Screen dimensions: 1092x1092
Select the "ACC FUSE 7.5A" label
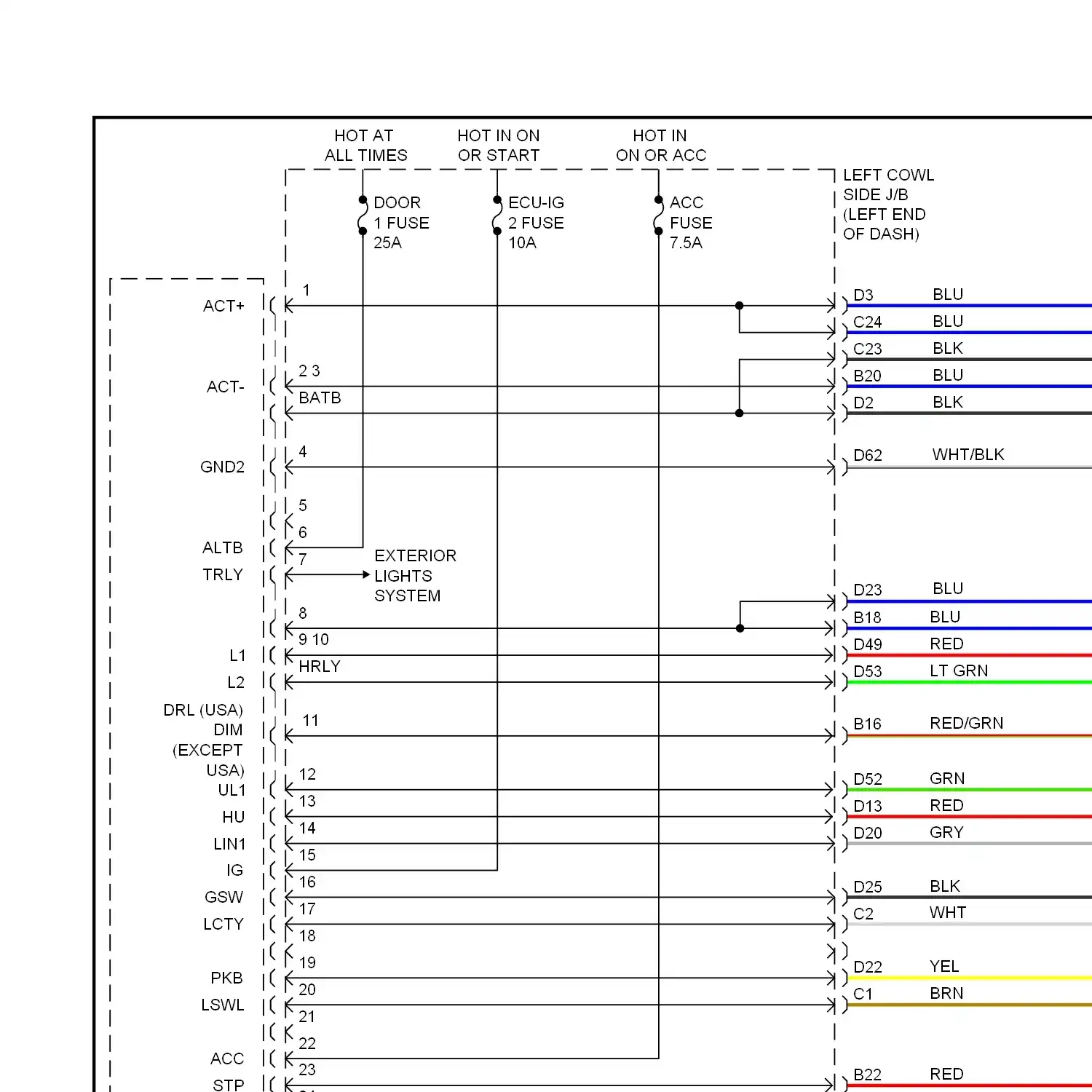point(691,223)
